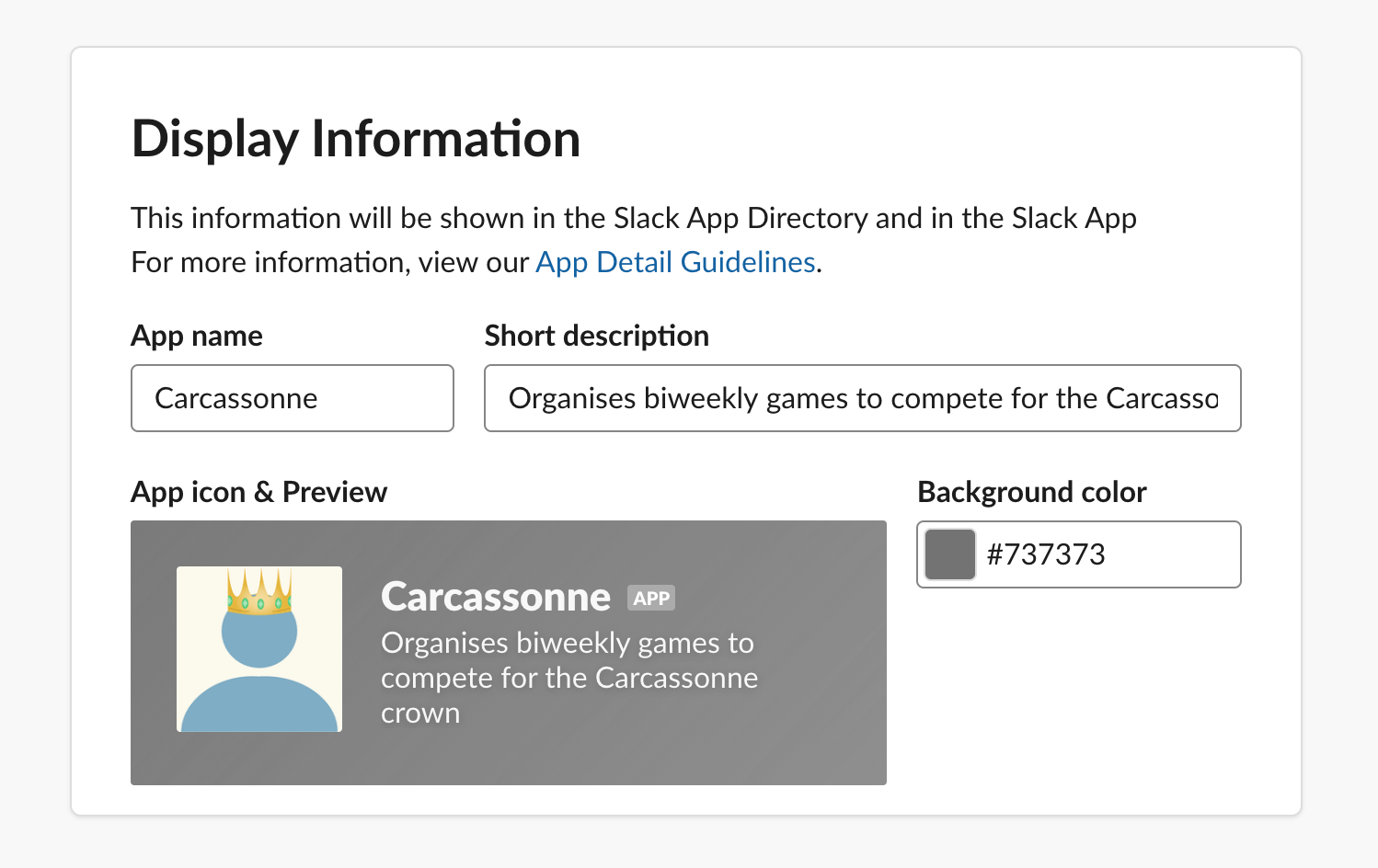Click the blue avatar shoulders in icon
The height and width of the screenshot is (868, 1378).
click(259, 706)
